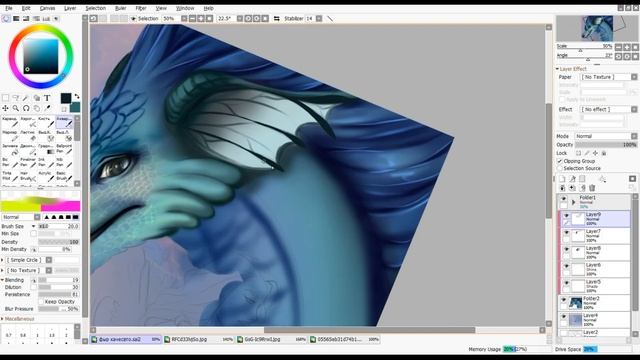
Task: Click the brush Density slider
Action: [x=58, y=242]
